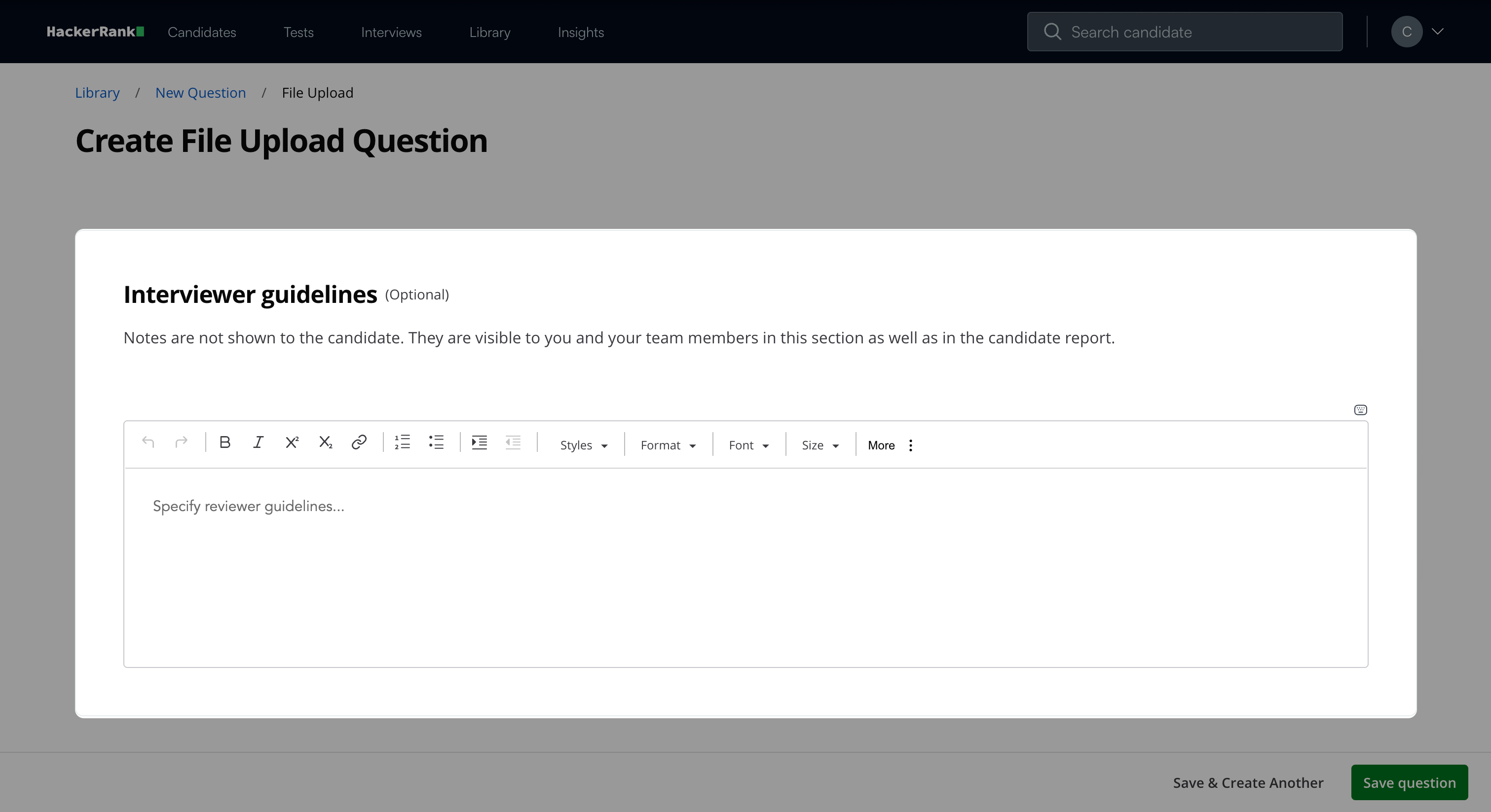
Task: Open the Tests navigation tab
Action: (x=298, y=33)
